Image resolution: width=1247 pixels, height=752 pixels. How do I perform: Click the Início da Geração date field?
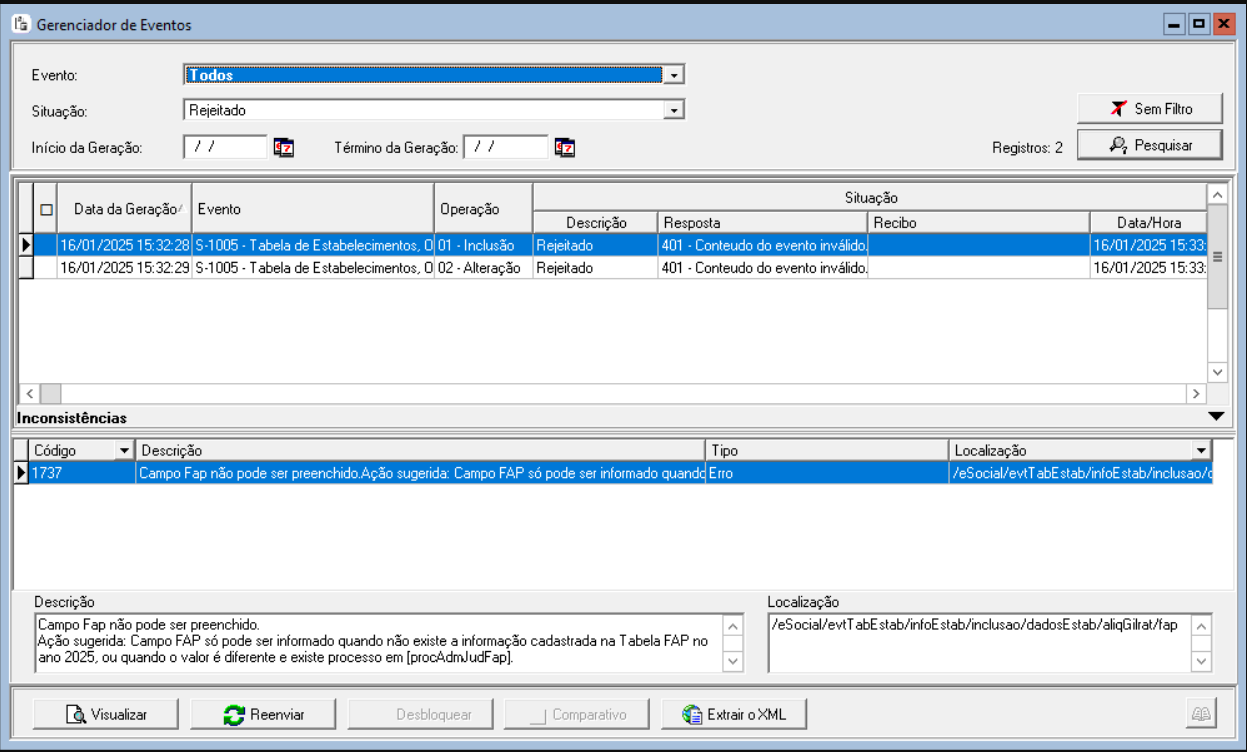click(225, 147)
